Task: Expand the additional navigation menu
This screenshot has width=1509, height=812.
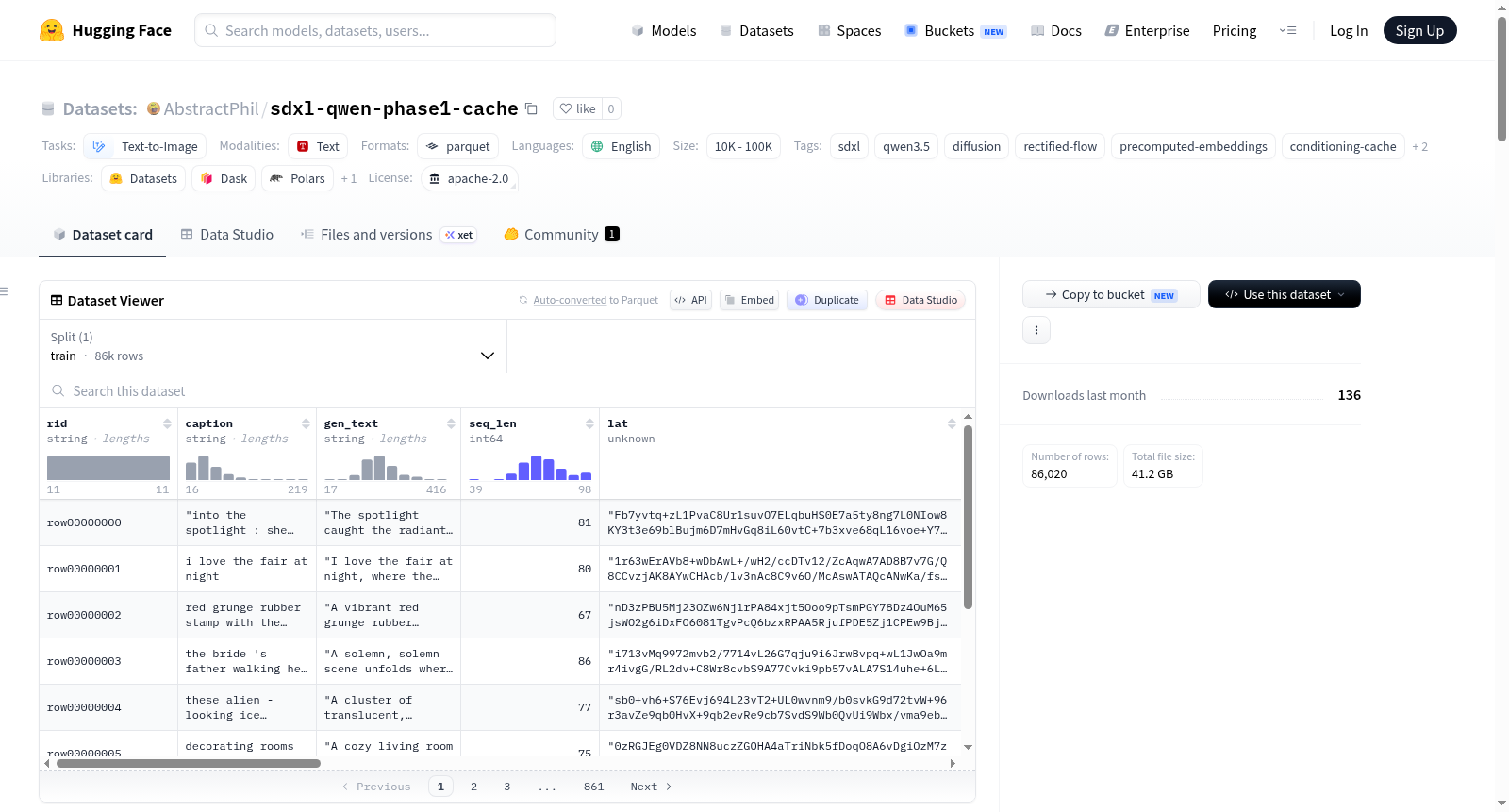Action: (1287, 30)
